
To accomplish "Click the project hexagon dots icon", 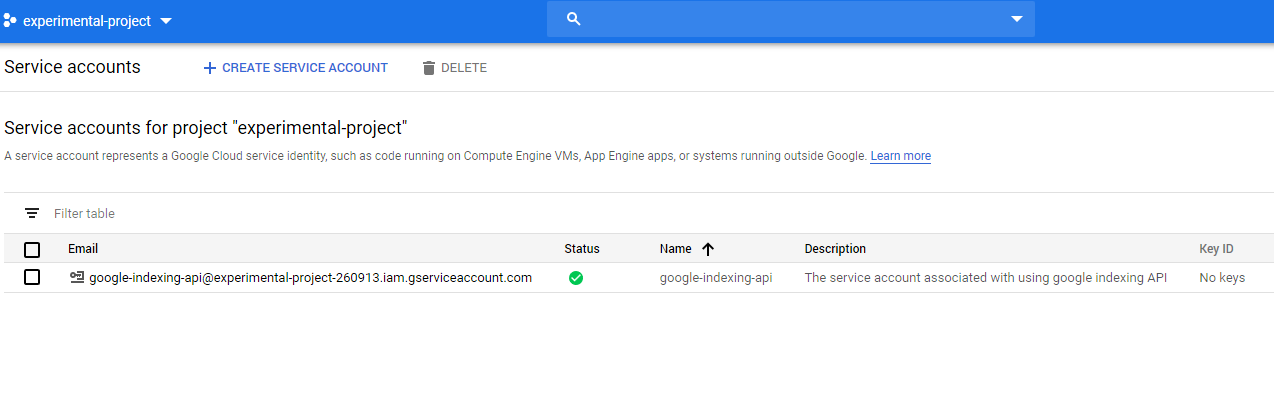I will [x=10, y=20].
